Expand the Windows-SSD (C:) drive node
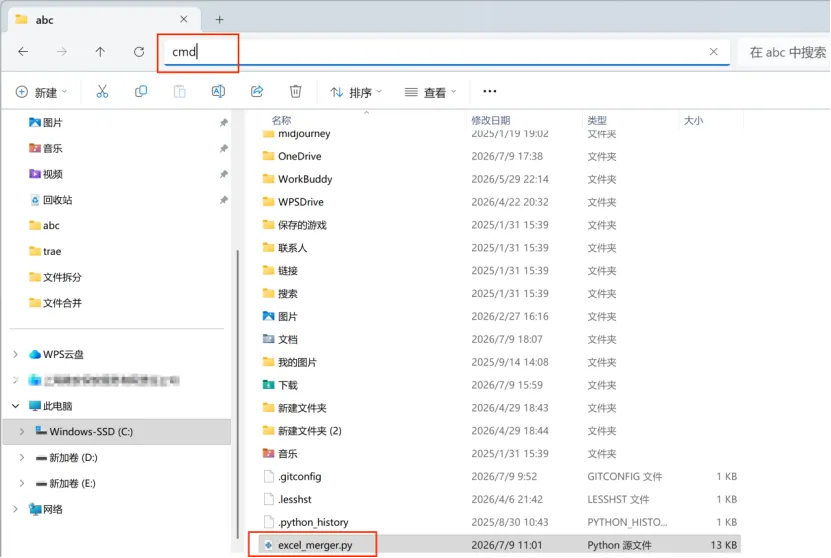The height and width of the screenshot is (558, 831). tap(22, 431)
